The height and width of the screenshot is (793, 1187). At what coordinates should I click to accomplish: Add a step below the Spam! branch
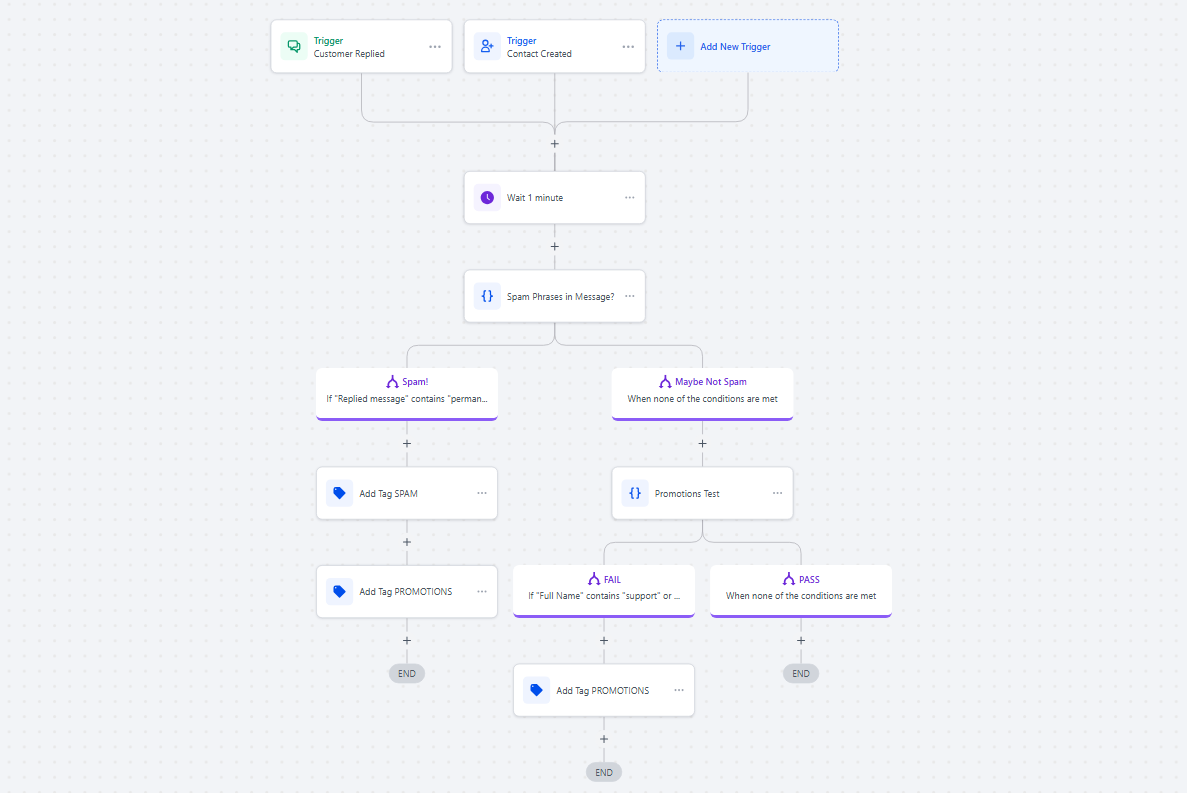tap(407, 443)
